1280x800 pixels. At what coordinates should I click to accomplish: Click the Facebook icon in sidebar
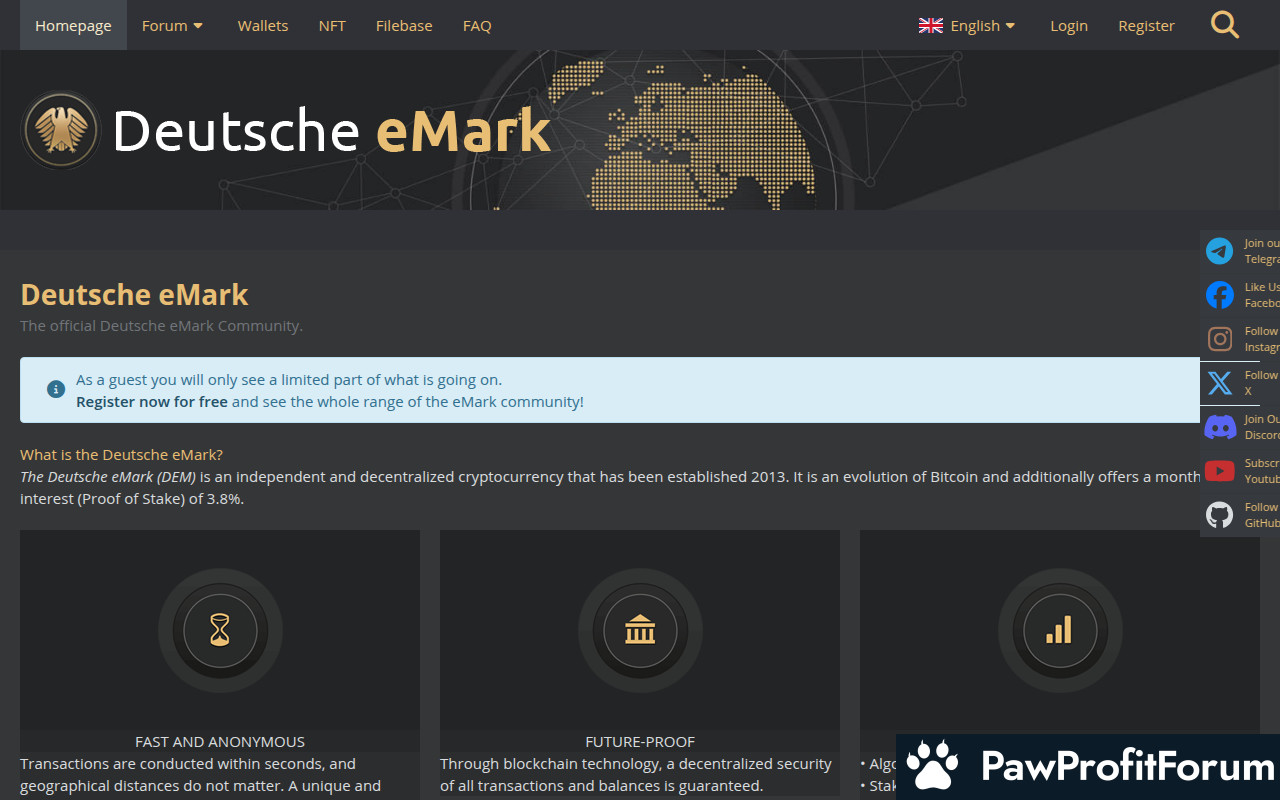coord(1219,295)
